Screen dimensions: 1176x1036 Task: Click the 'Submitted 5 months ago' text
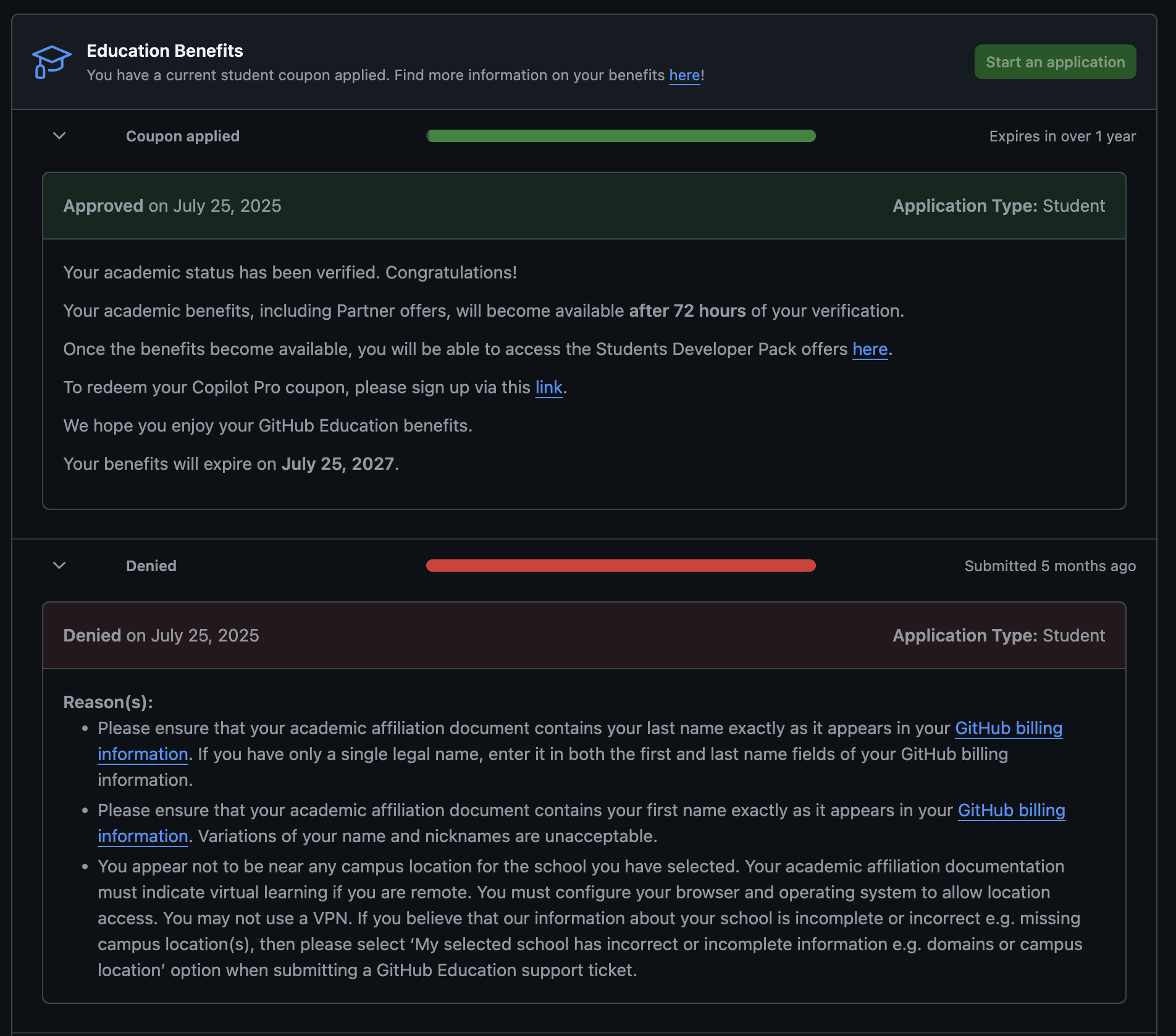click(1049, 566)
